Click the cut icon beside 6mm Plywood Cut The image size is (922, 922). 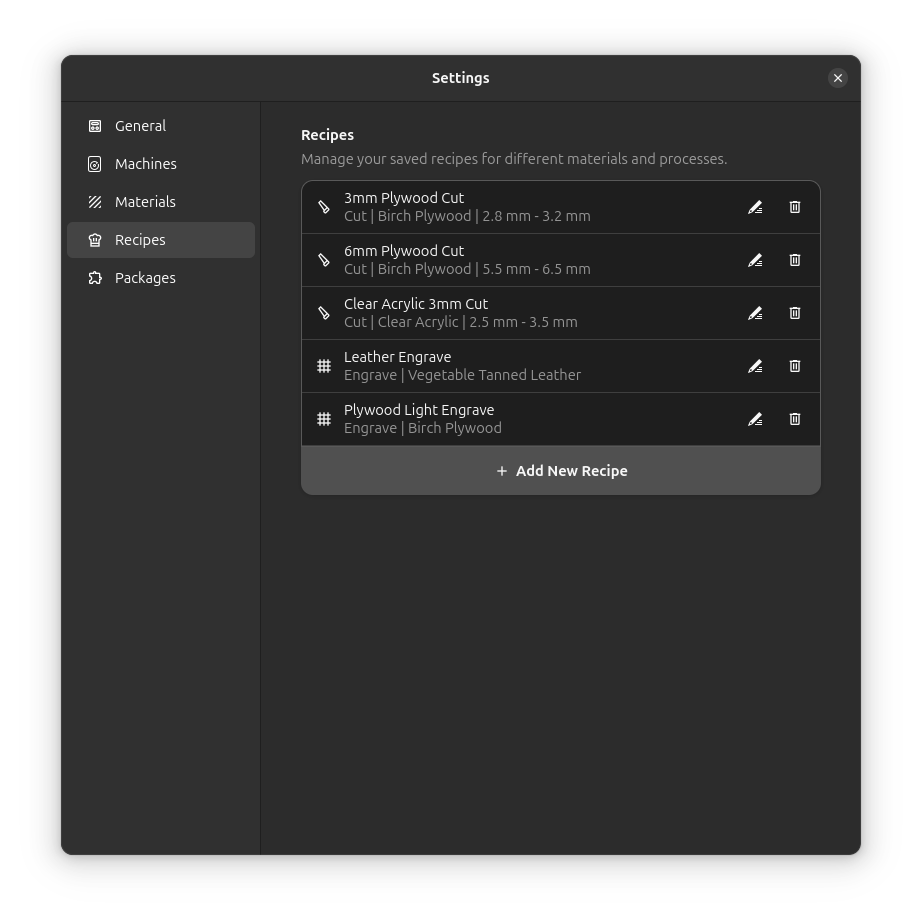tap(324, 260)
